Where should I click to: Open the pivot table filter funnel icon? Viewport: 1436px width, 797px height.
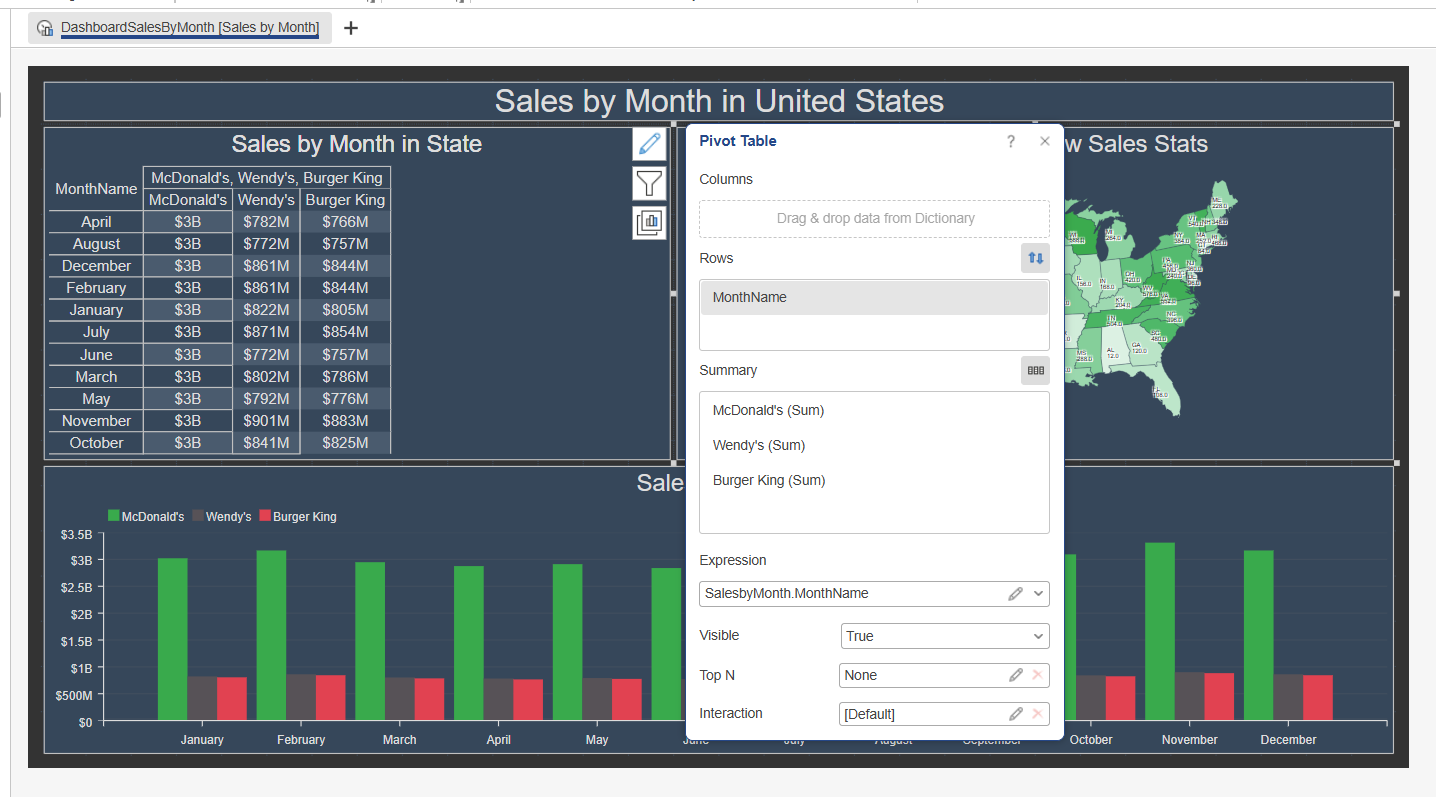coord(649,183)
